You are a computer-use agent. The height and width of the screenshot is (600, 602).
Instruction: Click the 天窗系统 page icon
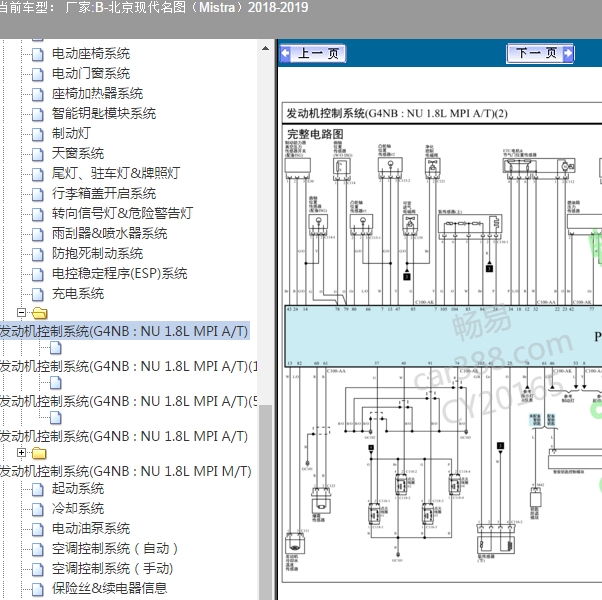[x=38, y=154]
